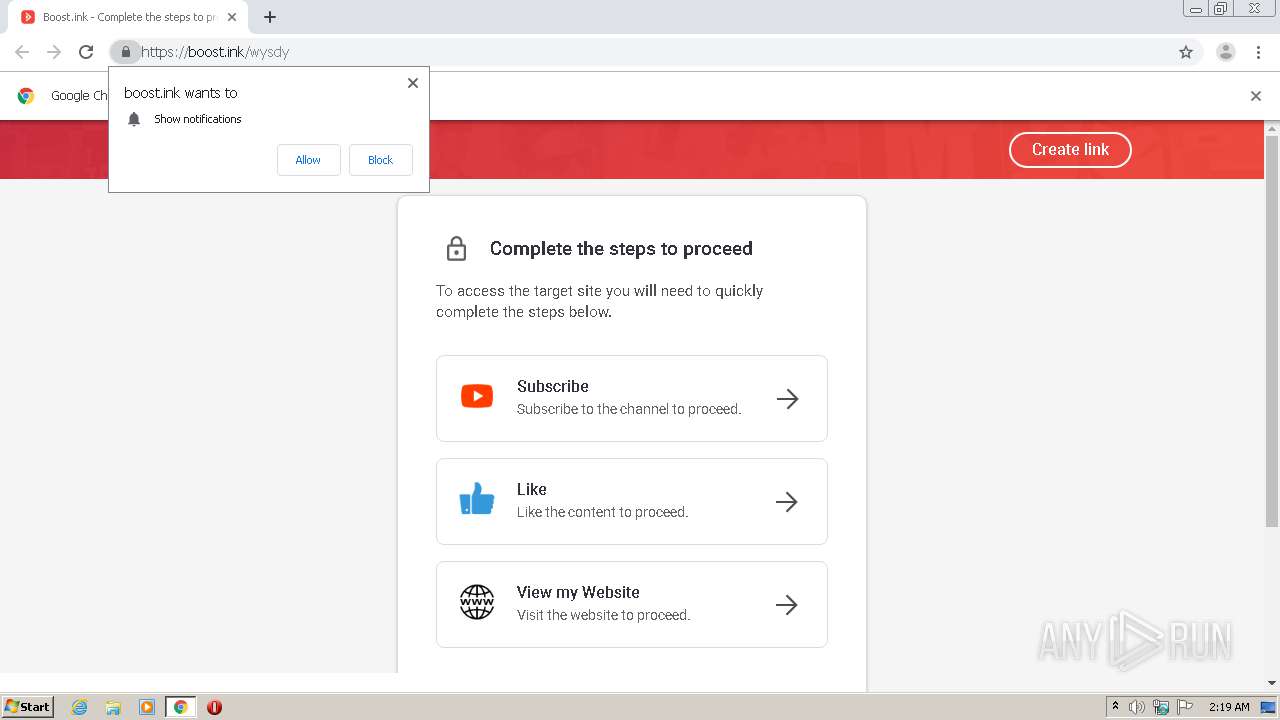Viewport: 1280px width, 720px height.
Task: Click the arrow on the Like step
Action: (788, 502)
